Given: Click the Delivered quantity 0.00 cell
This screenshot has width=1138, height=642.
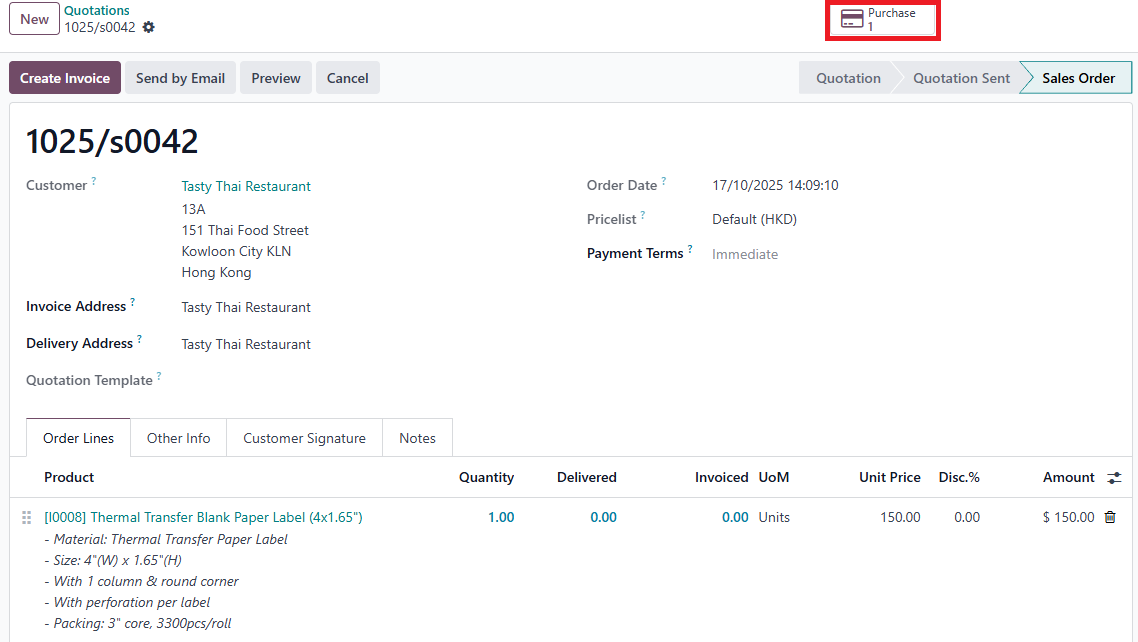Looking at the screenshot, I should coord(602,517).
